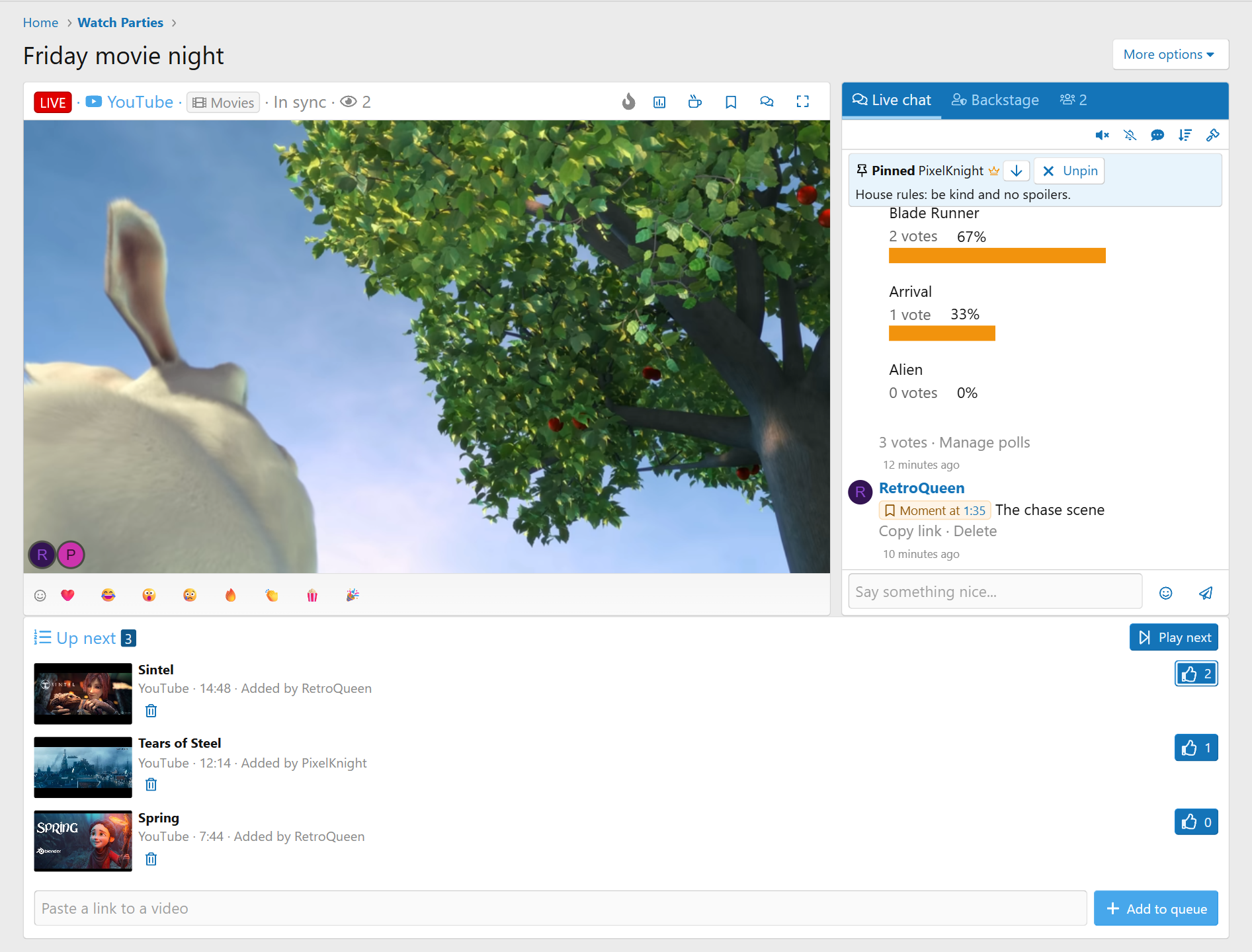Toggle chat notifications bell-slash icon
This screenshot has width=1252, height=952.
click(x=1130, y=136)
